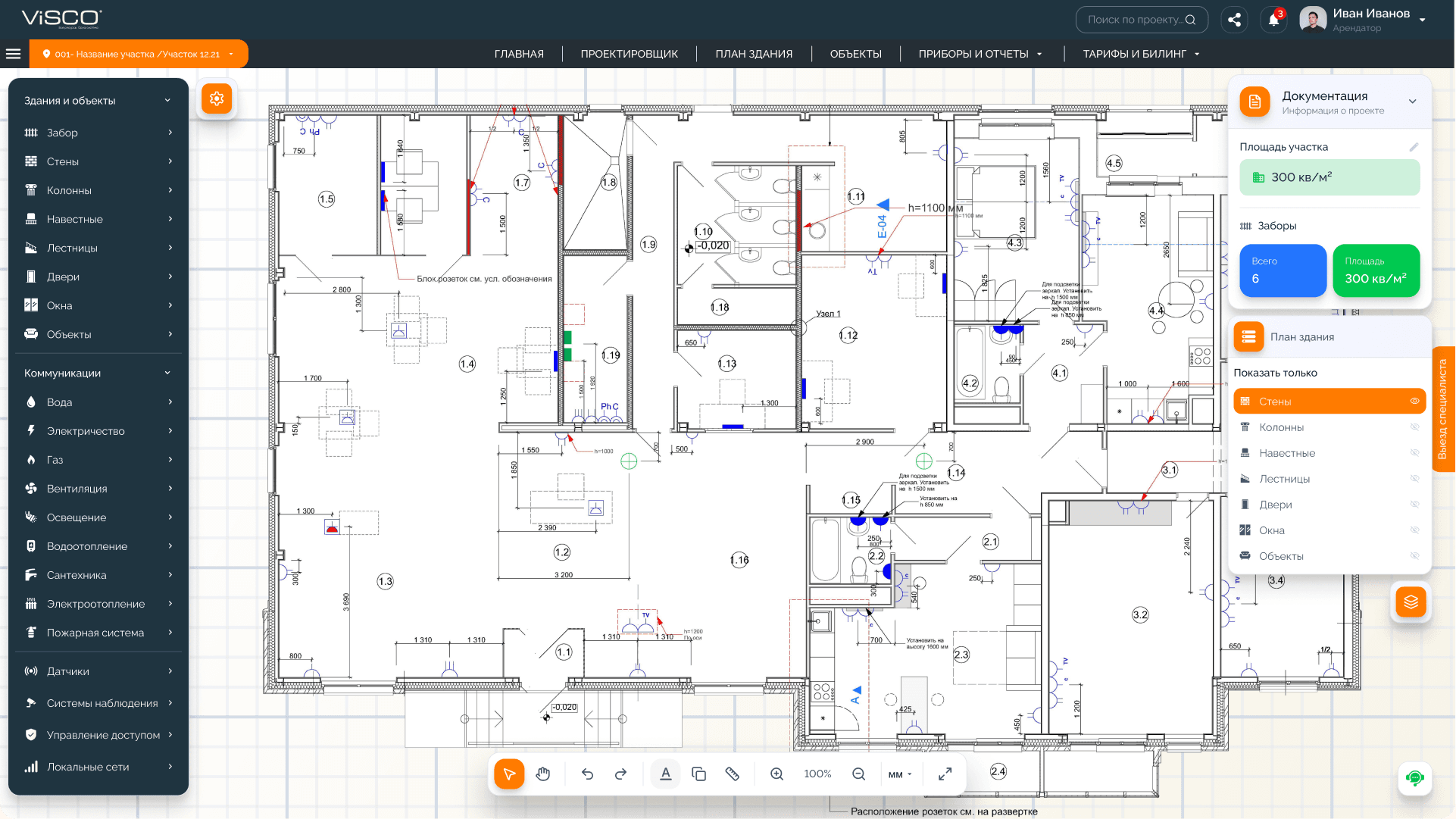Undo the last action
Viewport: 1456px width, 819px height.
click(x=587, y=774)
